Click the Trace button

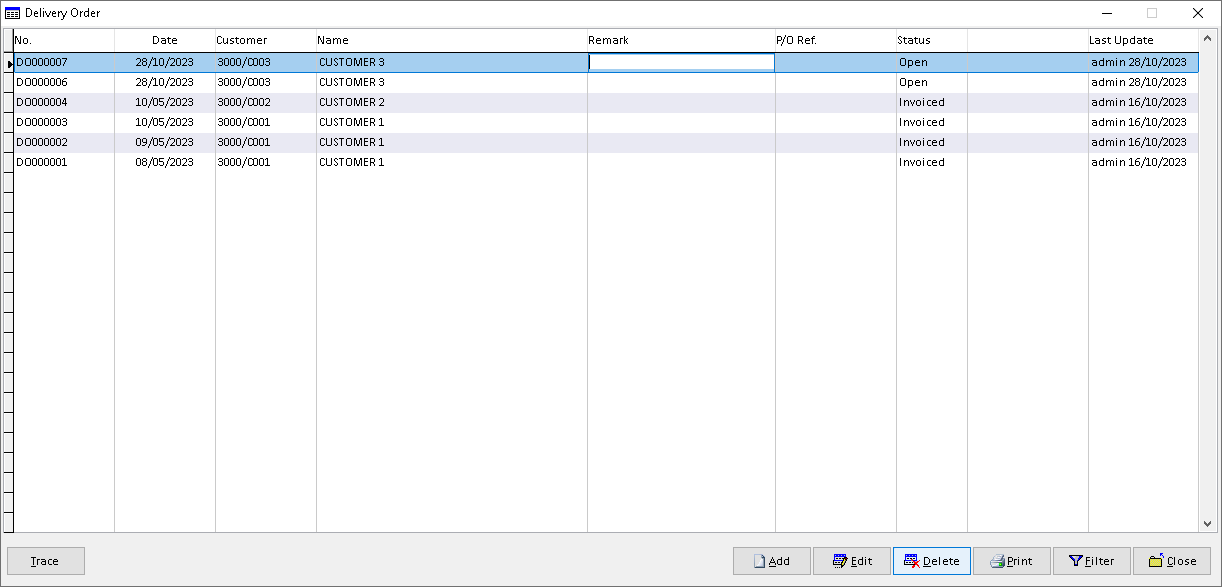[45, 561]
